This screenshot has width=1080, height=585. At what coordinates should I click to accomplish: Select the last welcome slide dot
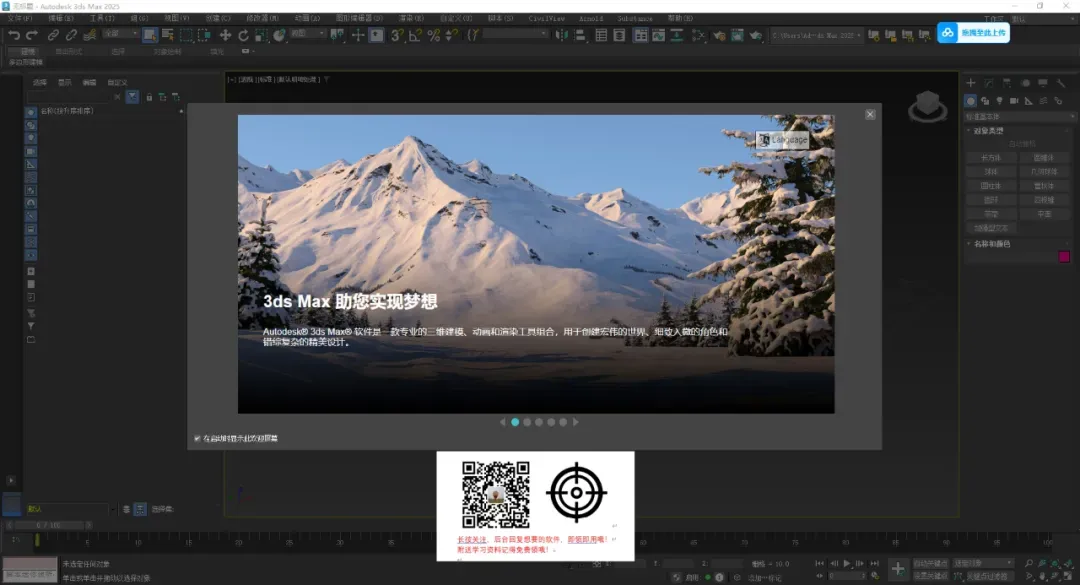pos(563,422)
